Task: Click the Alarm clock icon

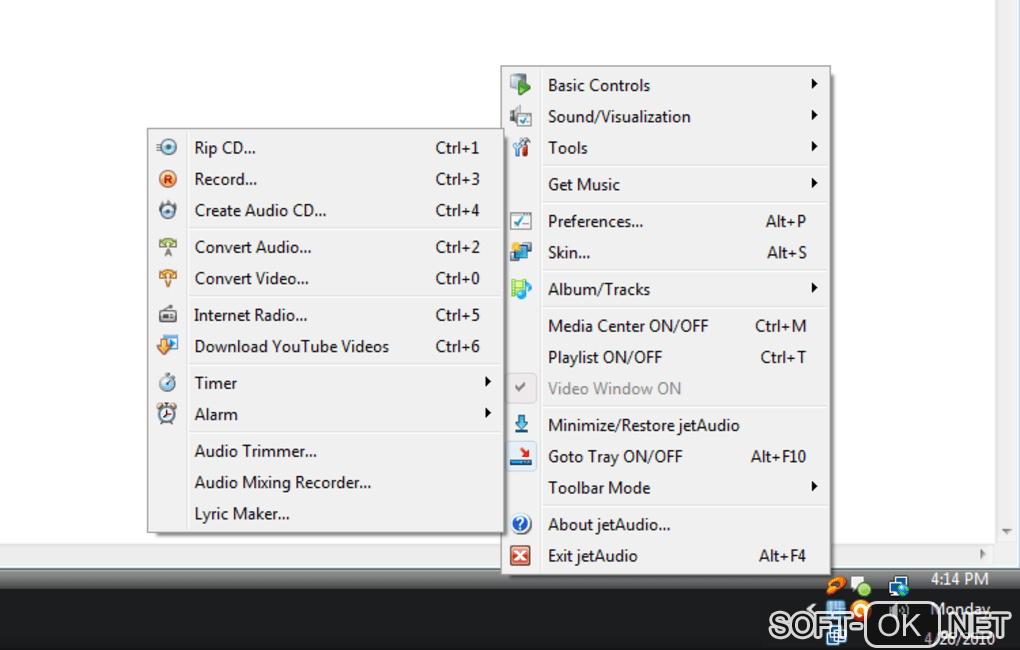Action: 167,414
